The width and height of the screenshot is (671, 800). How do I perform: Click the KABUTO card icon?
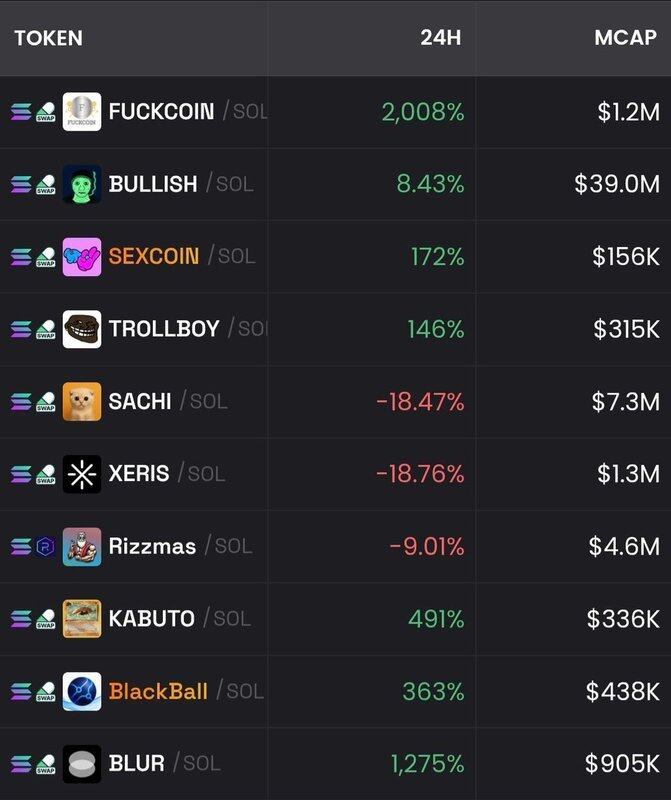pos(82,619)
